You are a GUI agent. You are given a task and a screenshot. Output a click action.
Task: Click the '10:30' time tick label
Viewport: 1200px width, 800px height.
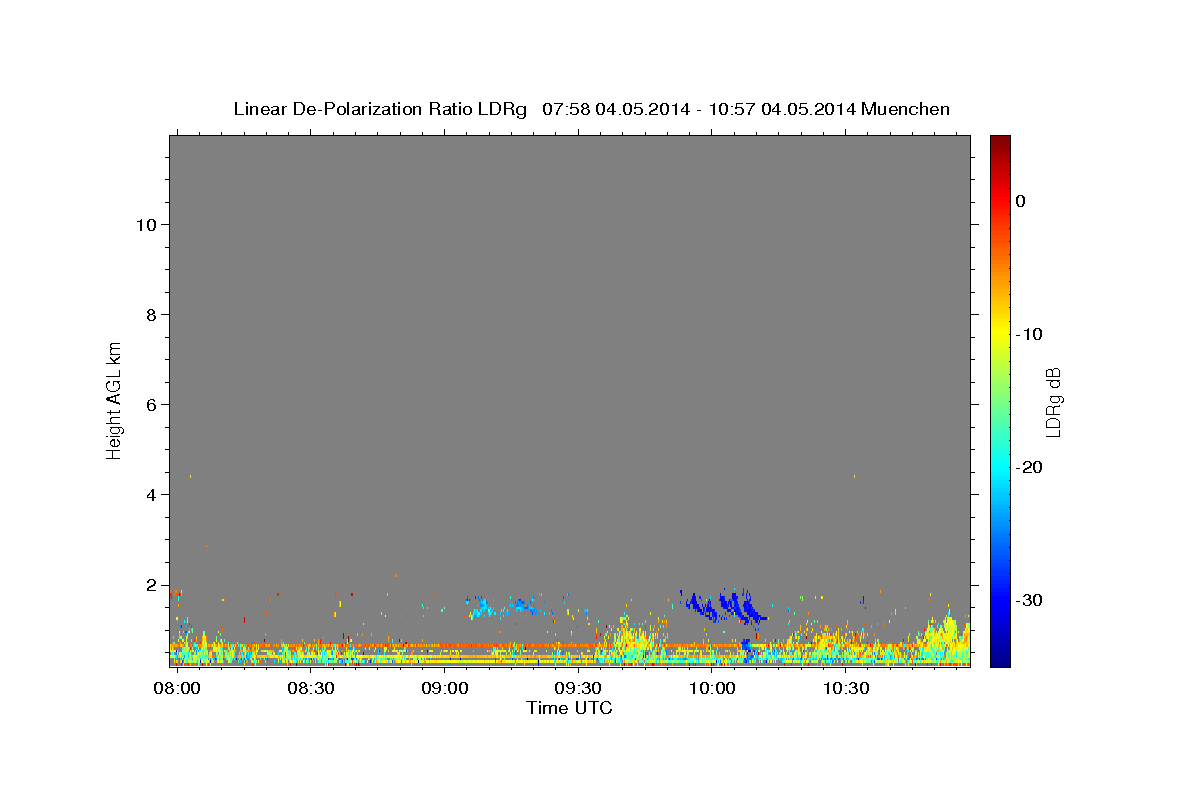click(846, 689)
